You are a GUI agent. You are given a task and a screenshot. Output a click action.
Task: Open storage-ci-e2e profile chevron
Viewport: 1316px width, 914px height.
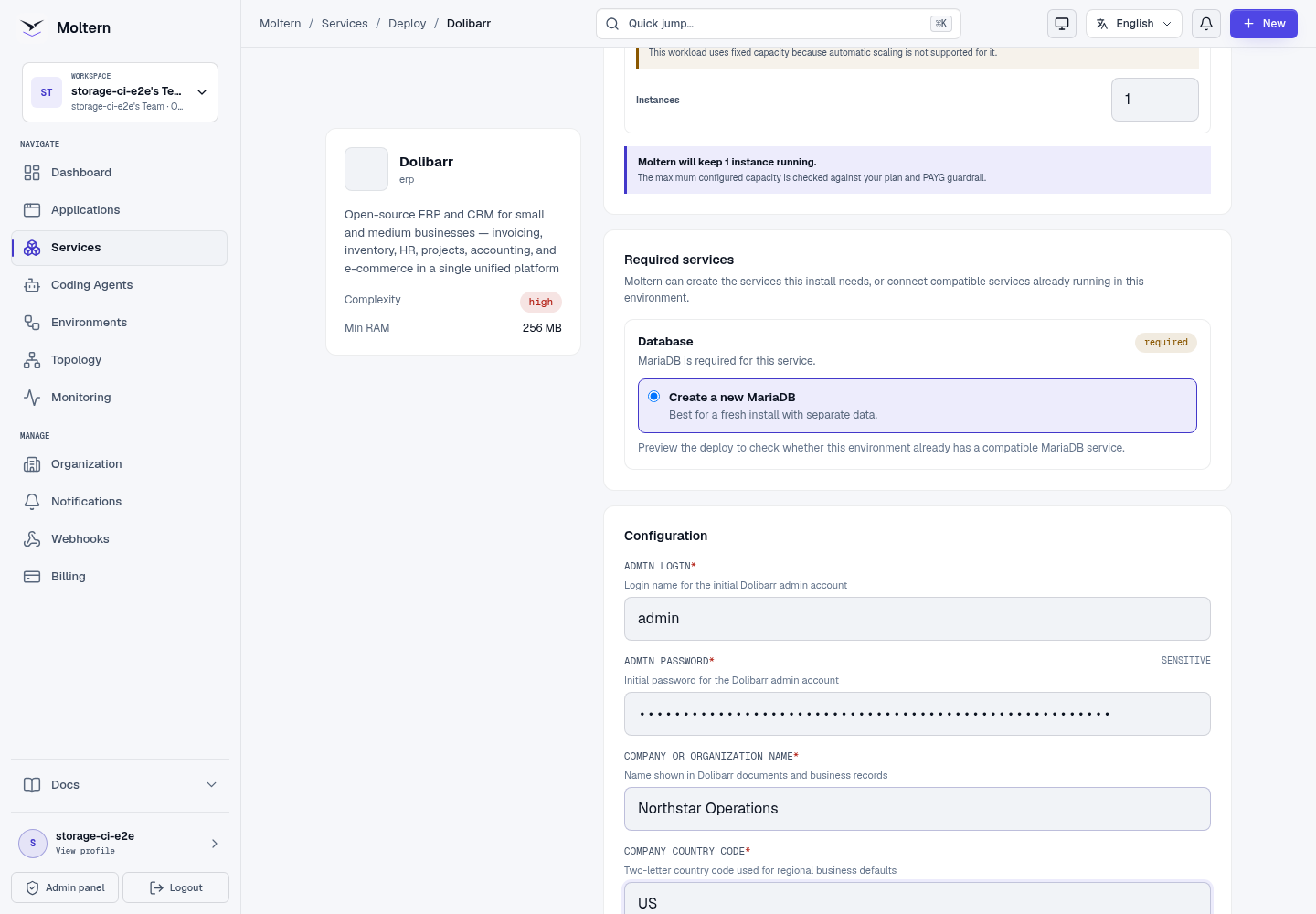click(215, 844)
